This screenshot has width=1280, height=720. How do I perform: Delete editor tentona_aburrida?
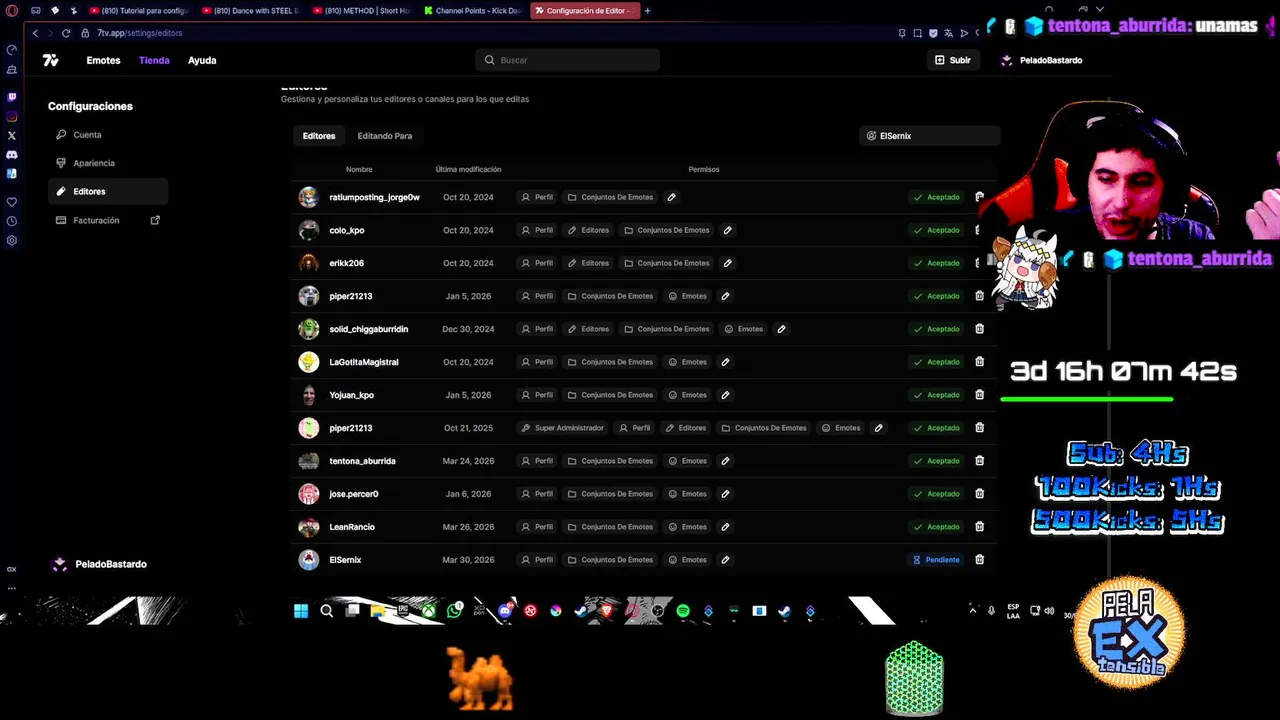pyautogui.click(x=979, y=461)
